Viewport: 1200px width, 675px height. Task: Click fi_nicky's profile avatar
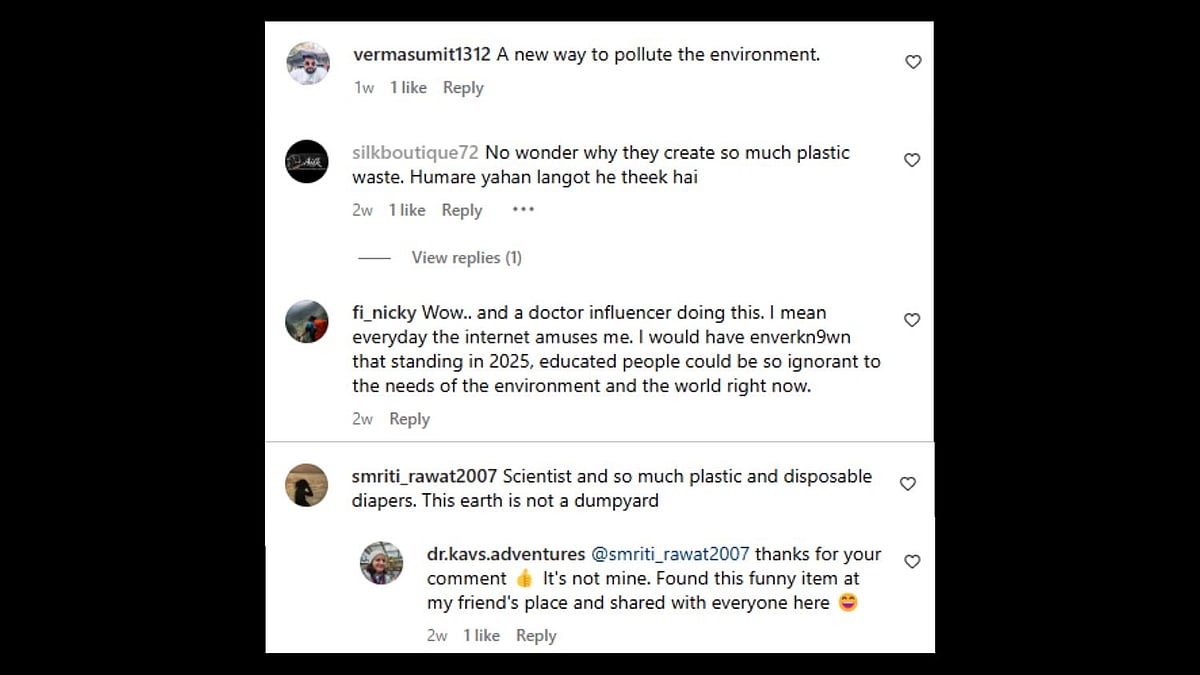307,321
